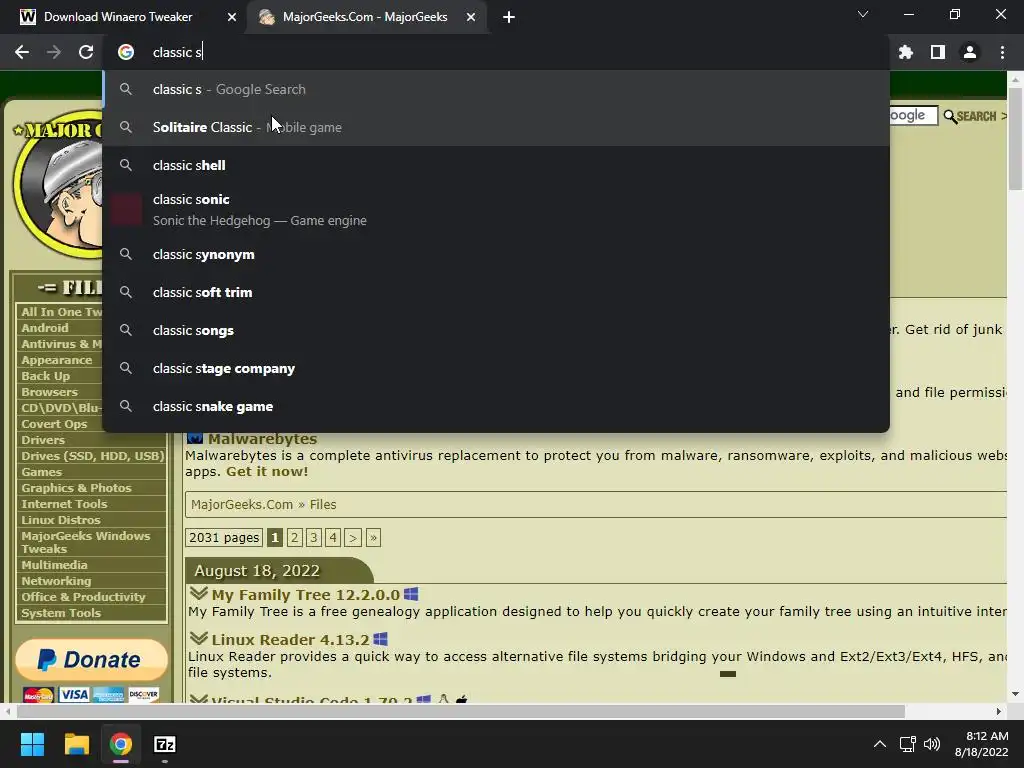The height and width of the screenshot is (768, 1024).
Task: Go to files page 3
Action: click(x=314, y=537)
